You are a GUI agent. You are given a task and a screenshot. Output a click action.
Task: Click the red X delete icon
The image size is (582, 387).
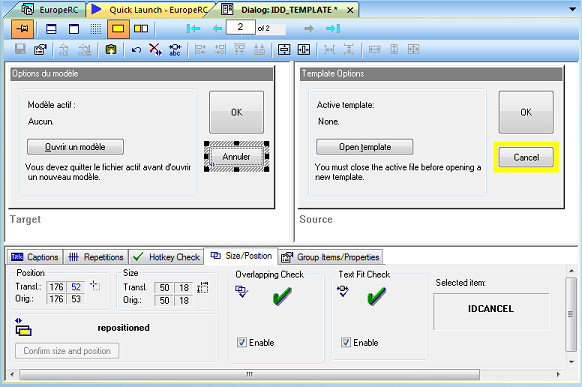pos(155,49)
